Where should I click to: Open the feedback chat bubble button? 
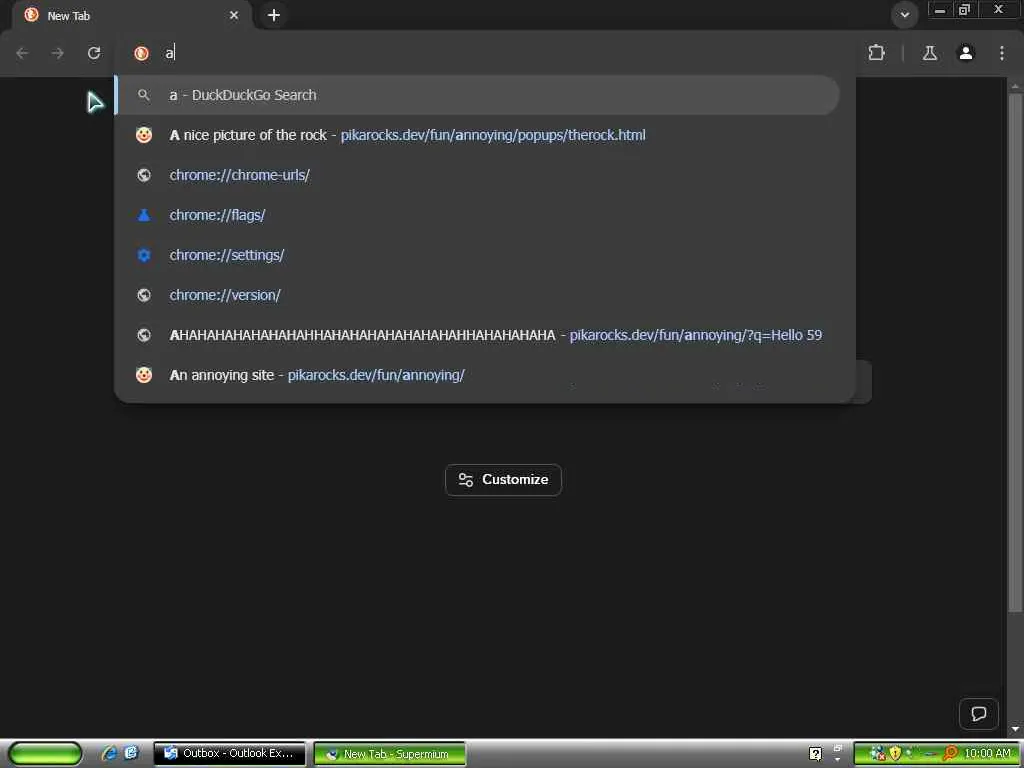[x=978, y=714]
